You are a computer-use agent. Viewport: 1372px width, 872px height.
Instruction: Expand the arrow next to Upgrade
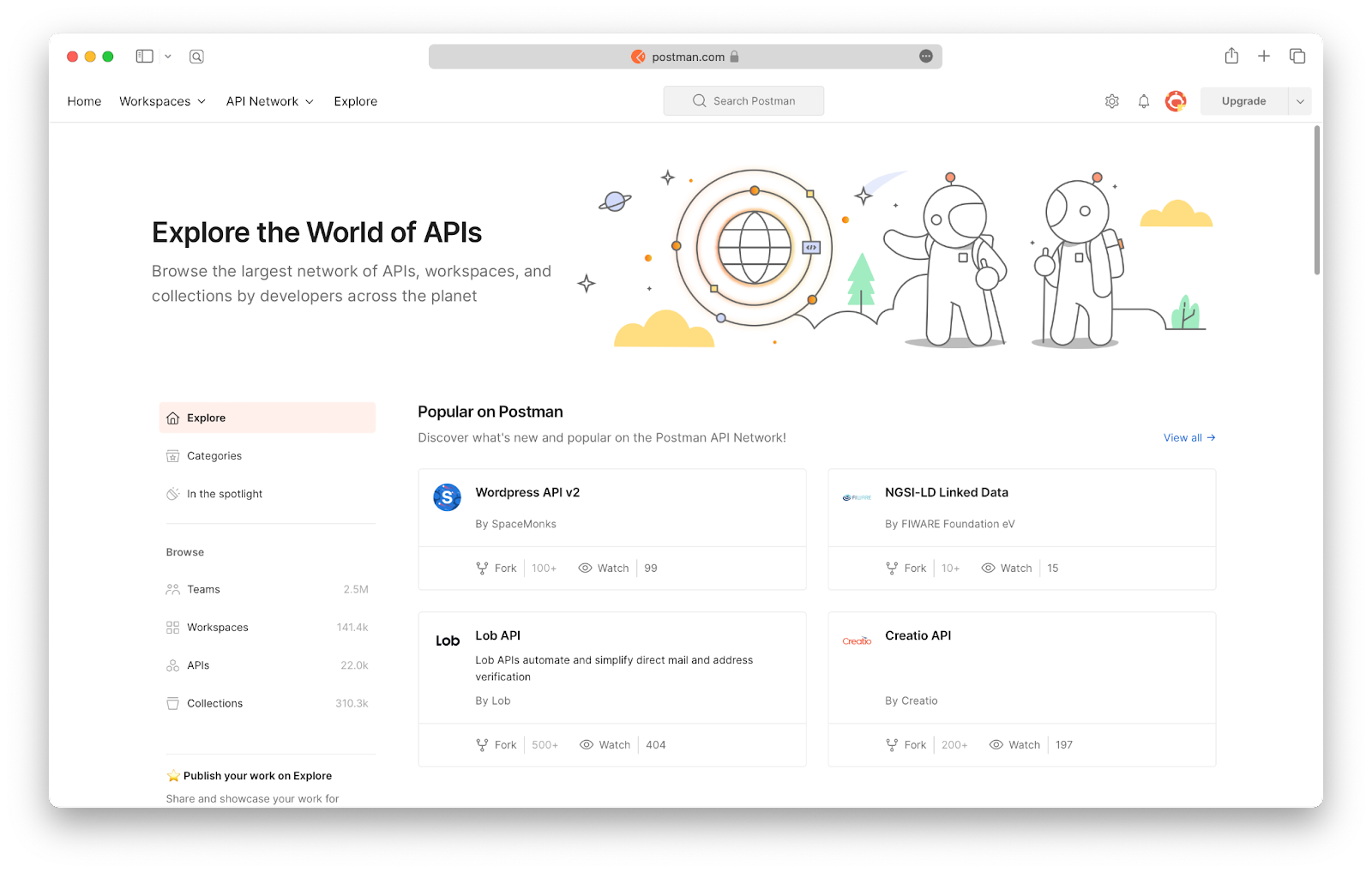click(1300, 101)
